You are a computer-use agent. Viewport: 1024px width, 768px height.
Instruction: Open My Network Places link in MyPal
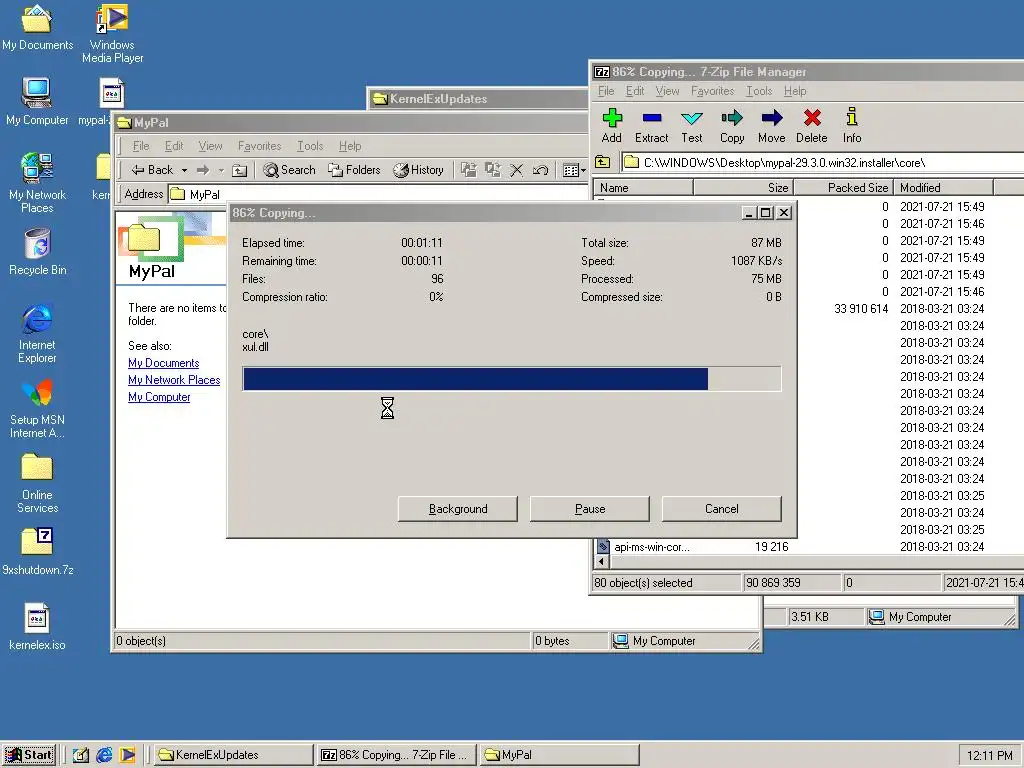[x=174, y=380]
